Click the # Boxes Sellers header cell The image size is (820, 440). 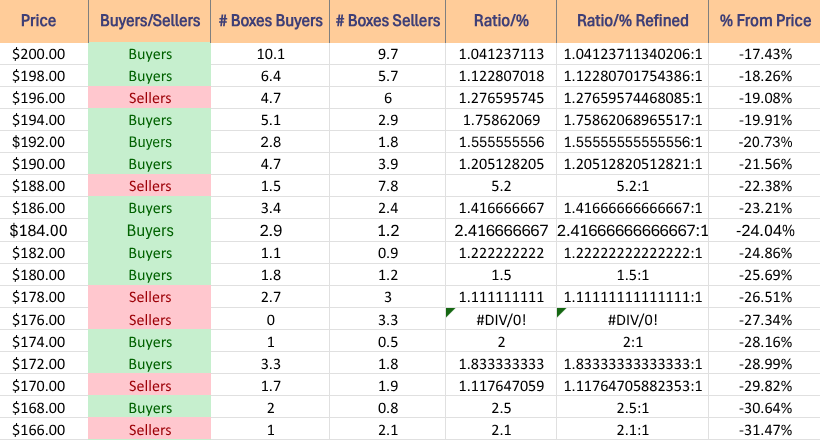click(x=387, y=21)
